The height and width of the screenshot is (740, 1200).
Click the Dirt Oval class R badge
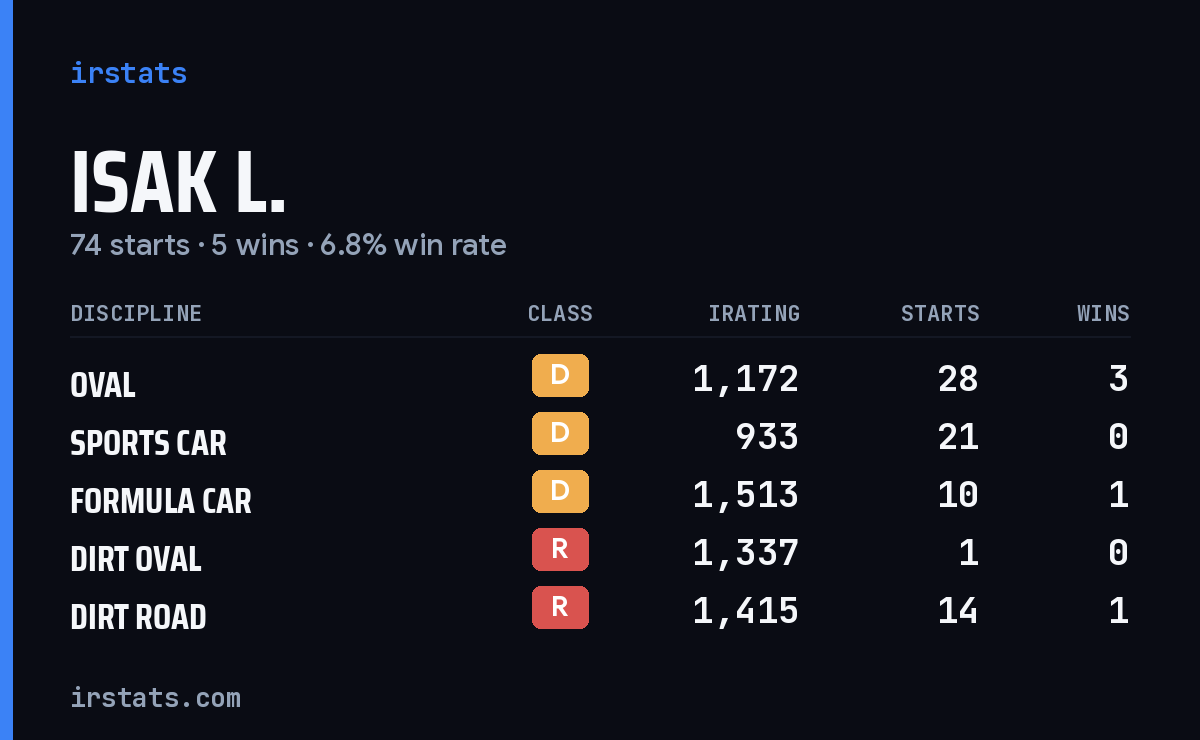click(x=560, y=550)
